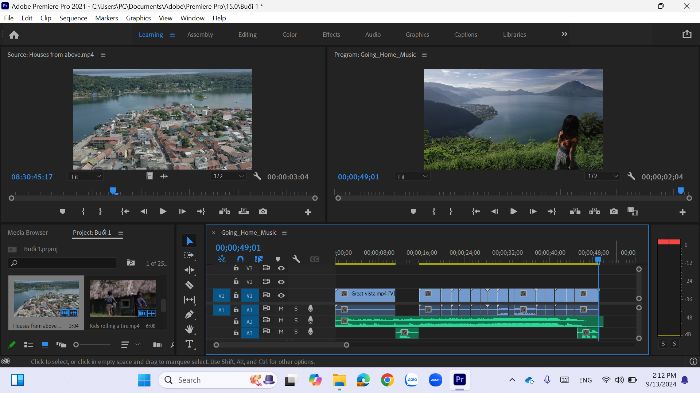Open the Markers menu
The image size is (700, 393).
[107, 18]
